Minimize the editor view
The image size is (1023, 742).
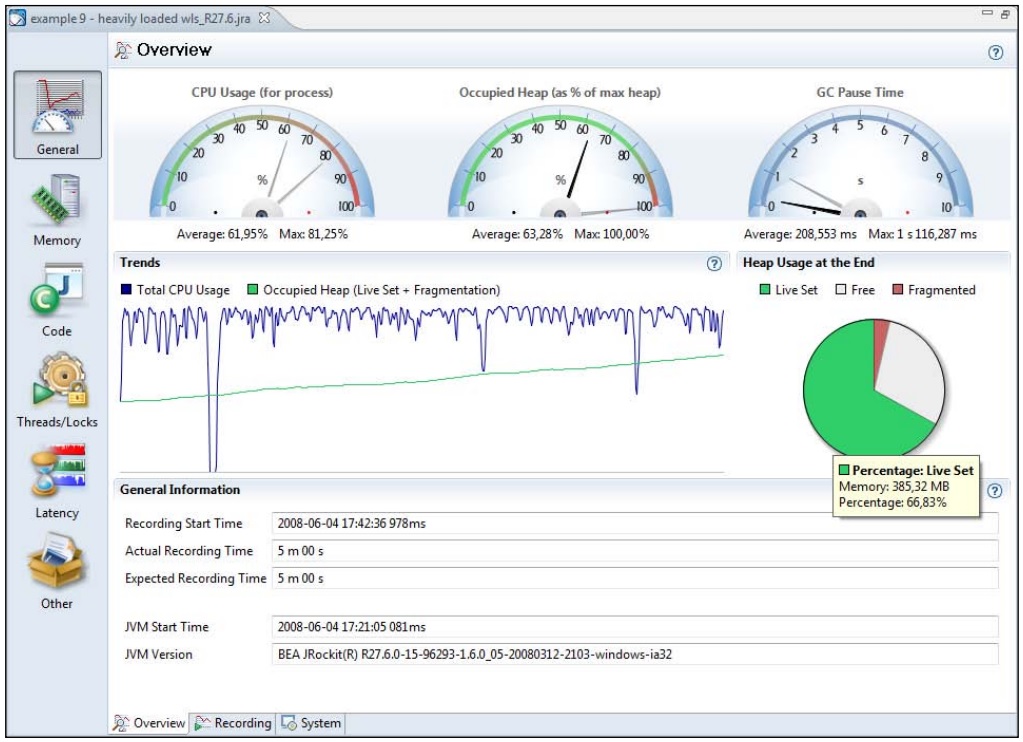[987, 13]
